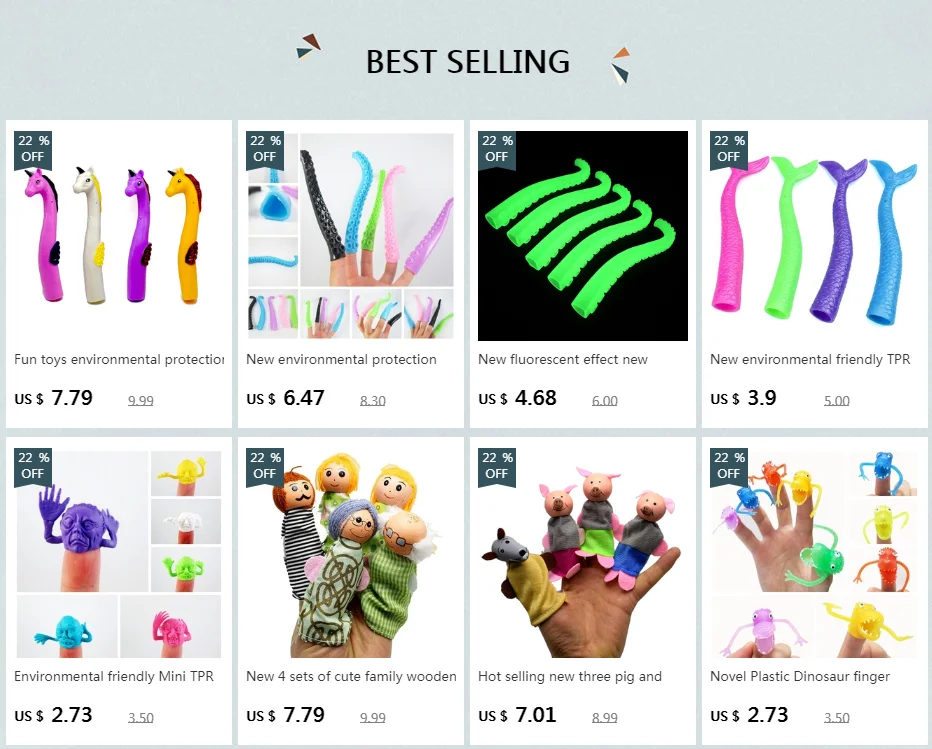Image resolution: width=932 pixels, height=749 pixels.
Task: Open the unicorn finger toys product image
Action: [119, 236]
